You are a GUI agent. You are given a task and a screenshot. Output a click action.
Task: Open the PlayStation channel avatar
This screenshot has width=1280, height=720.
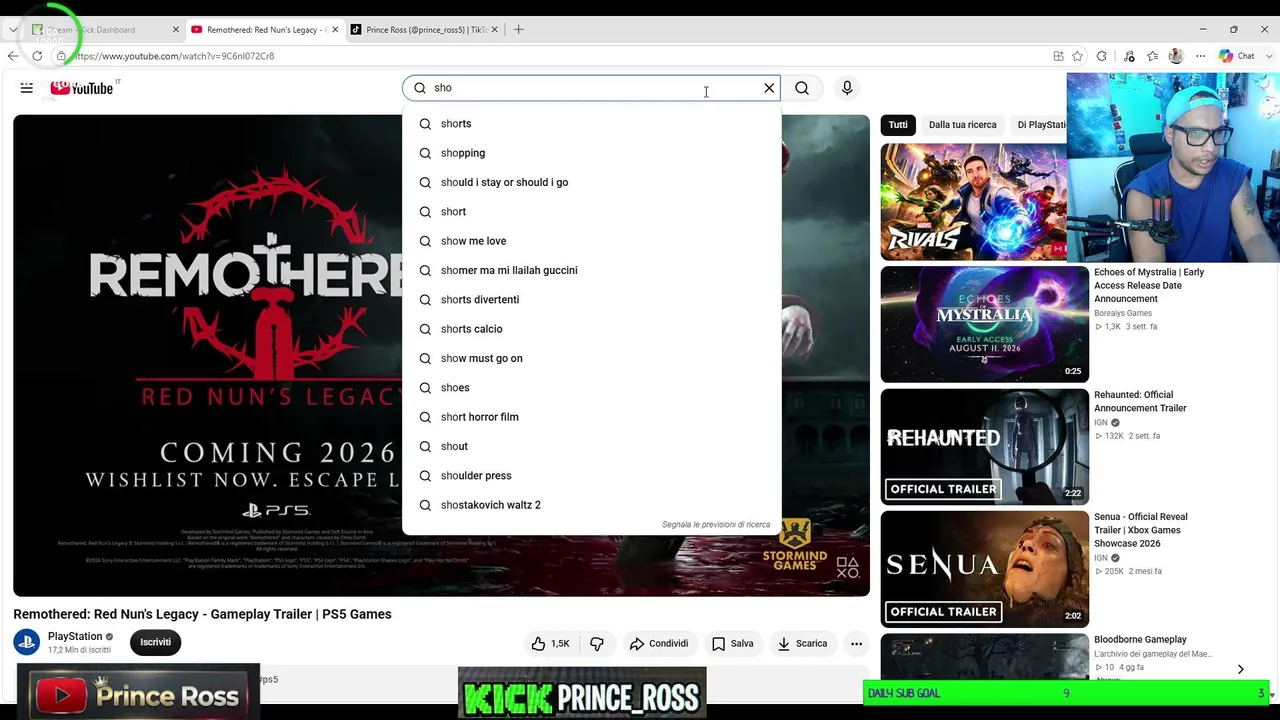[27, 642]
